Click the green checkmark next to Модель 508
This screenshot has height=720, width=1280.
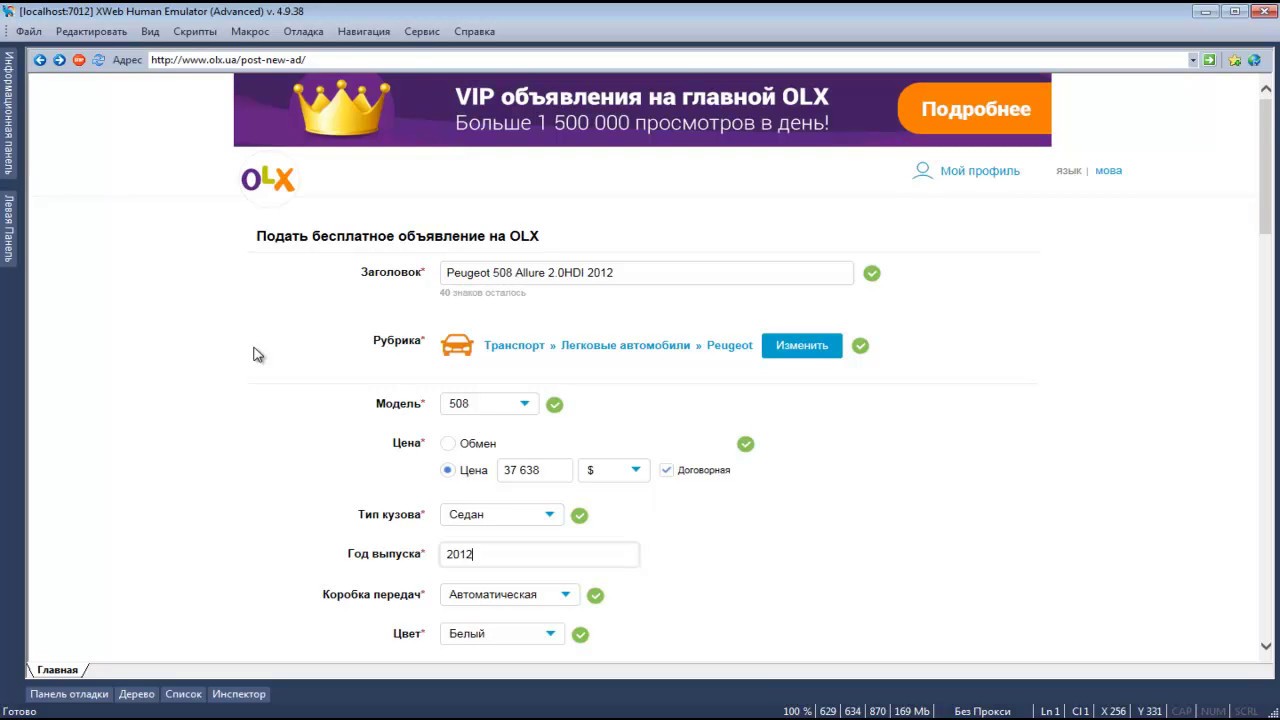(x=555, y=405)
